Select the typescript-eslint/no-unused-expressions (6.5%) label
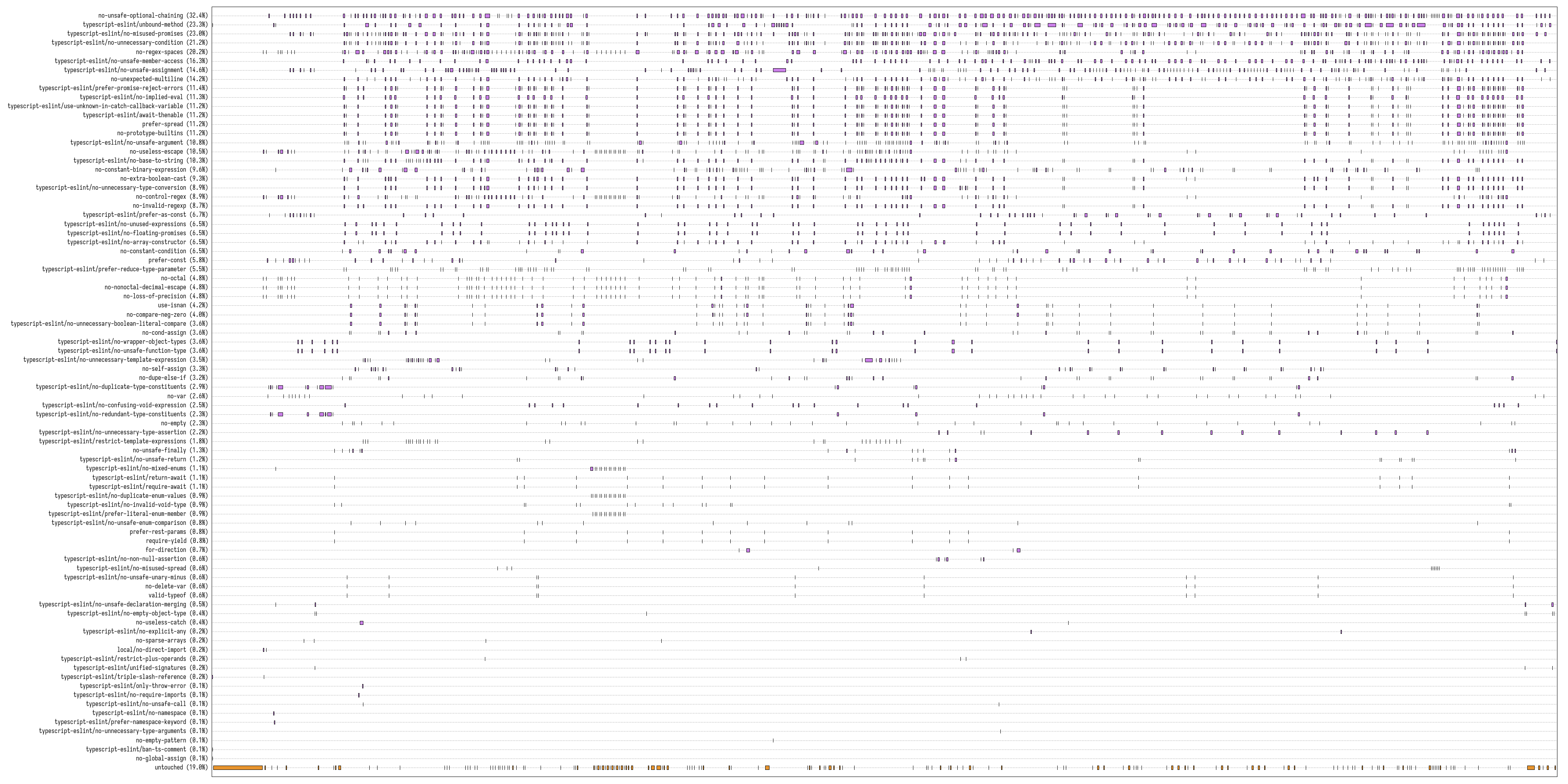This screenshot has height=784, width=1568. [136, 224]
